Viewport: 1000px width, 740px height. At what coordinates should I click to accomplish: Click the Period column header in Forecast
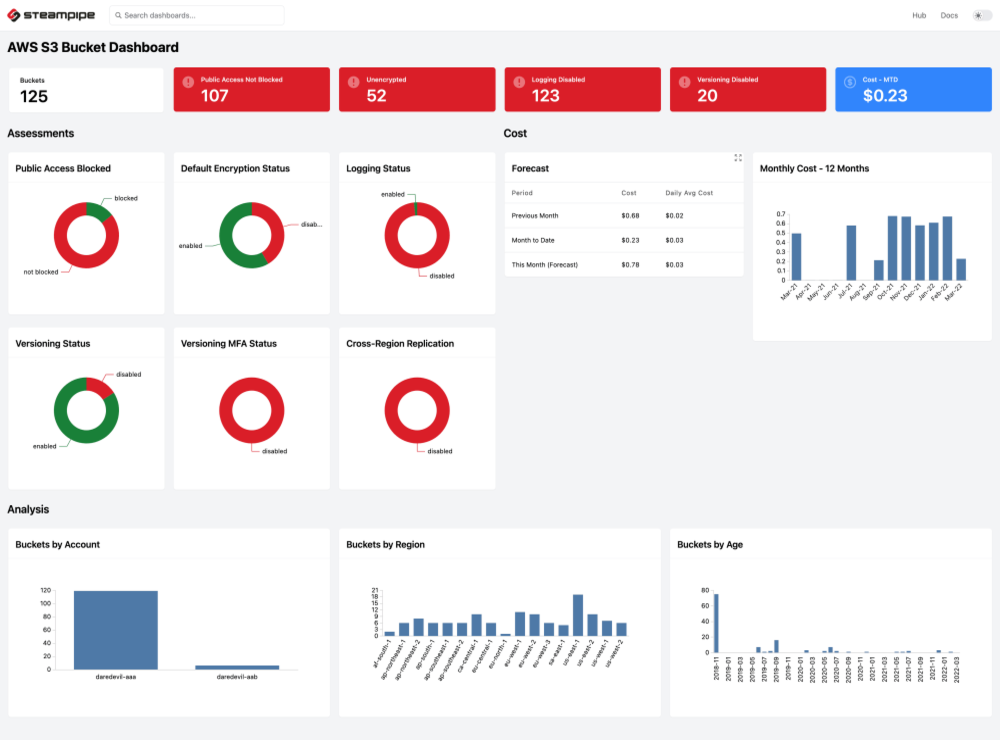[522, 192]
